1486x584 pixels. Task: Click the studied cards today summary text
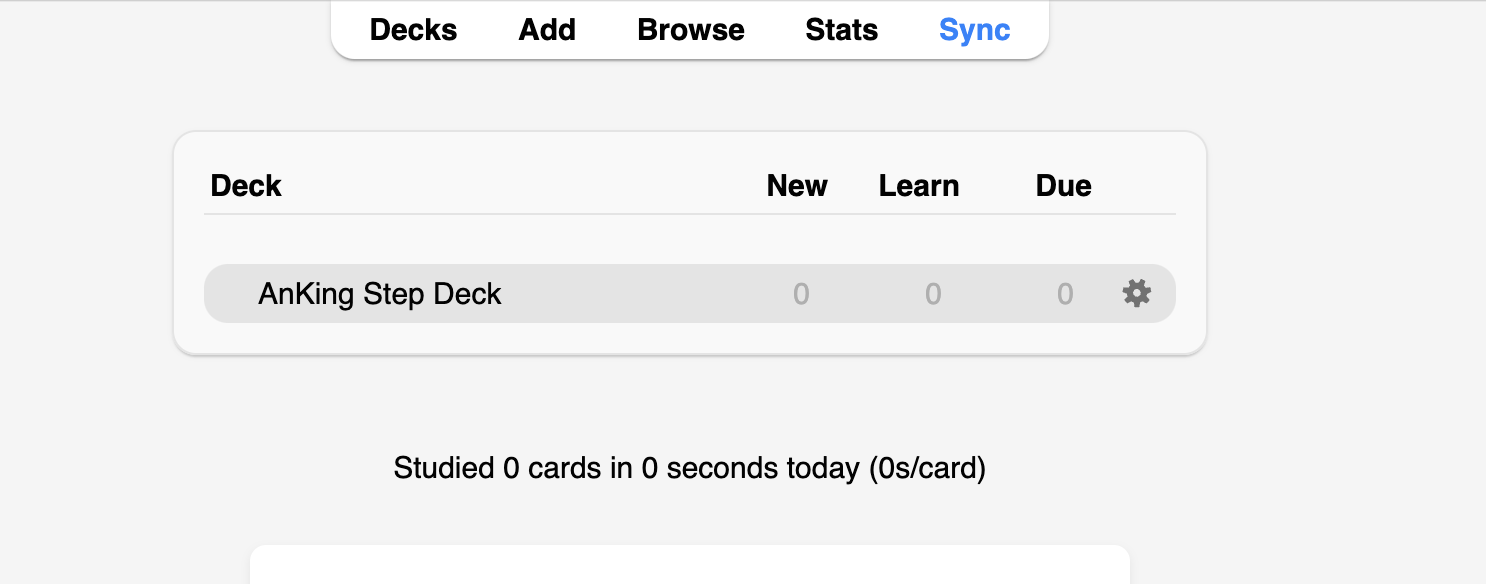tap(690, 468)
